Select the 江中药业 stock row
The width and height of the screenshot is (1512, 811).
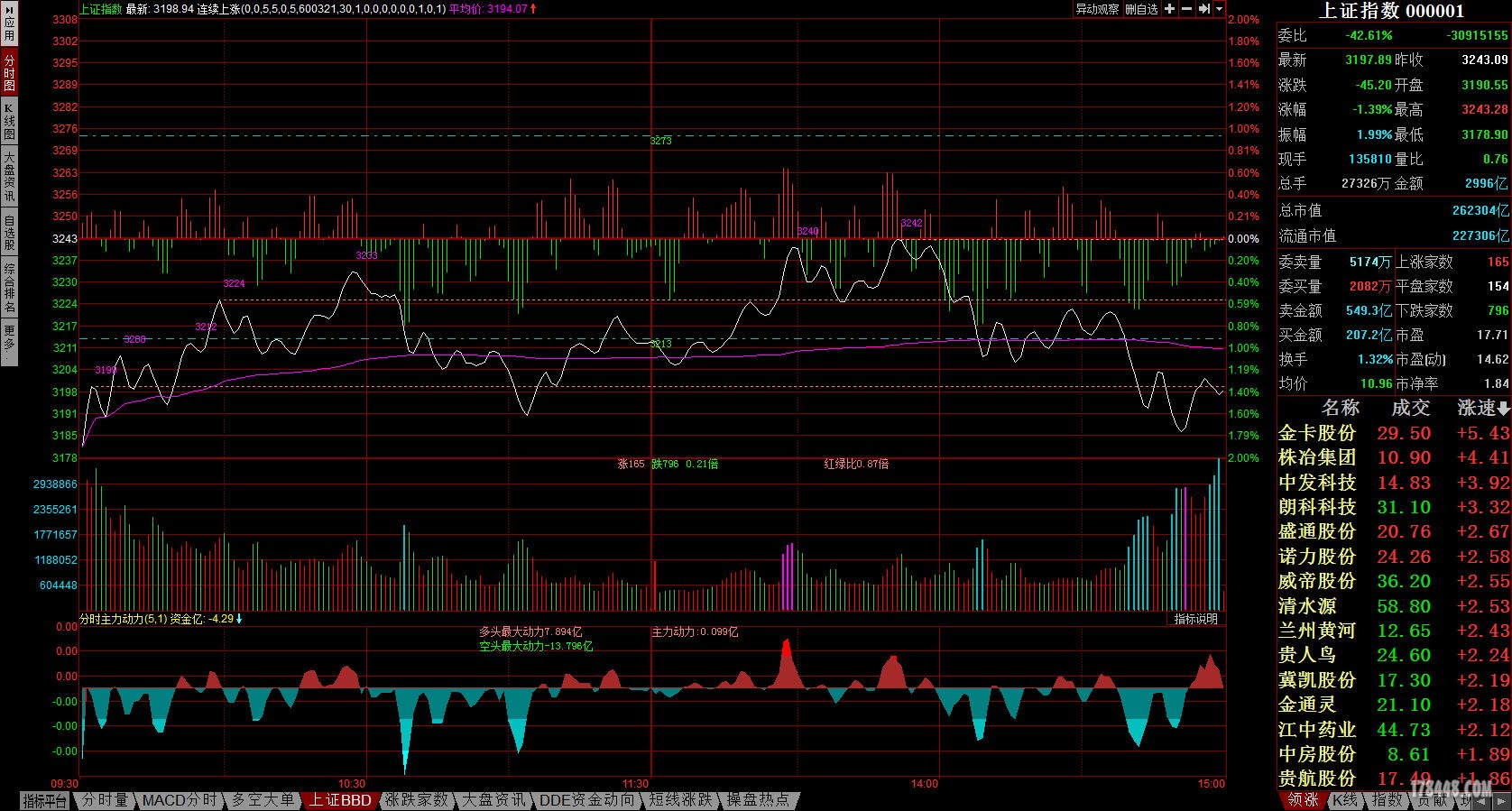1394,729
